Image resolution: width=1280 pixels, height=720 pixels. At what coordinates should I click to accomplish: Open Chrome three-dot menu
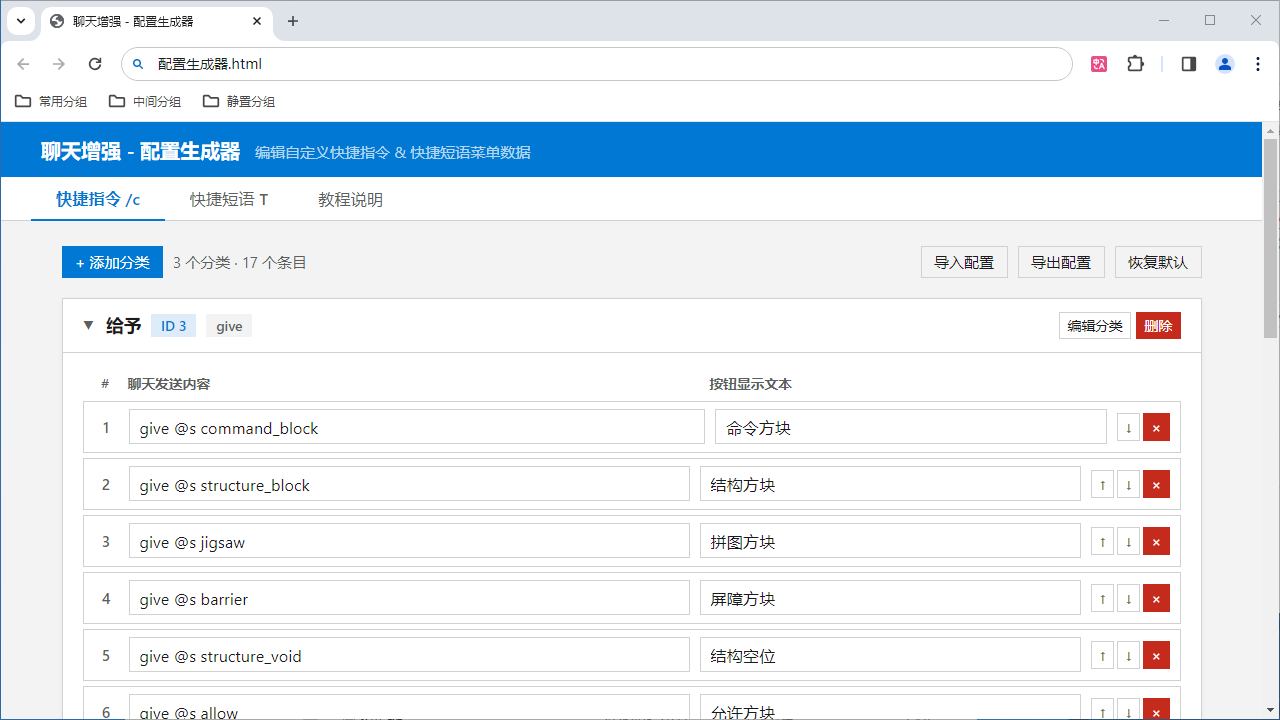pyautogui.click(x=1258, y=64)
